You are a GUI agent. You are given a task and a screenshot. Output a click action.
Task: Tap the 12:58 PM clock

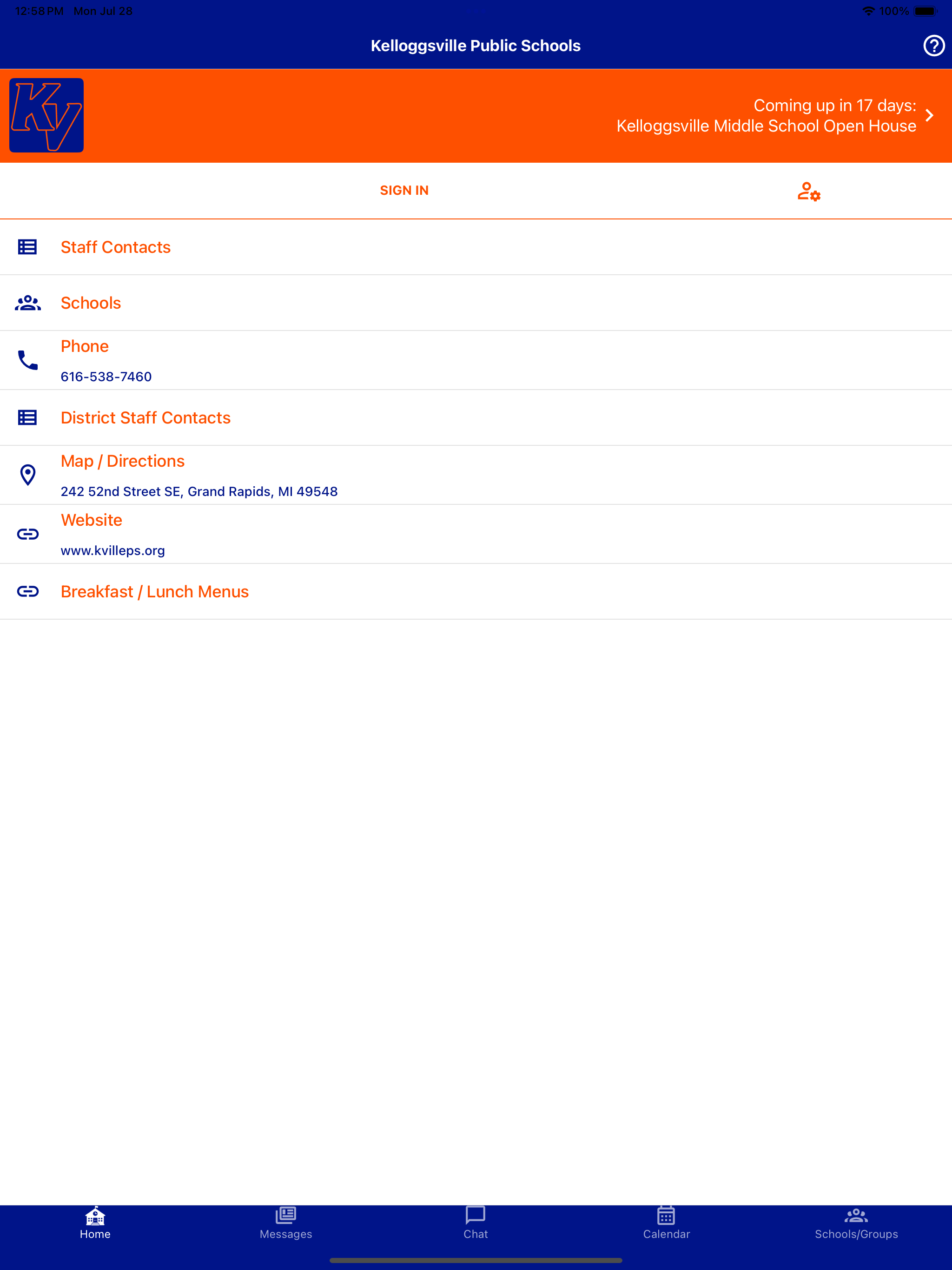coord(39,11)
